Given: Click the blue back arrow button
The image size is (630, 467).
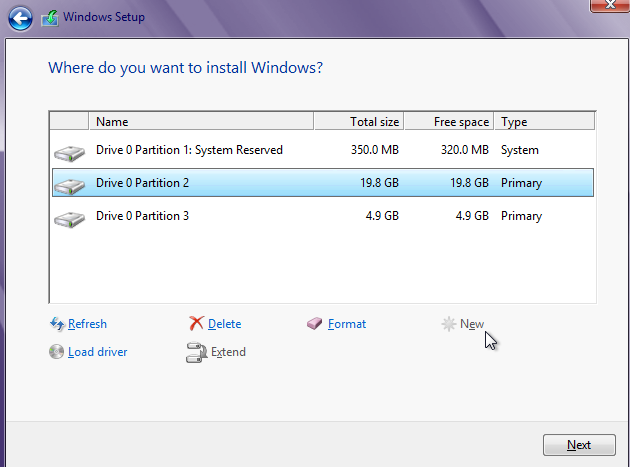Looking at the screenshot, I should pyautogui.click(x=20, y=18).
